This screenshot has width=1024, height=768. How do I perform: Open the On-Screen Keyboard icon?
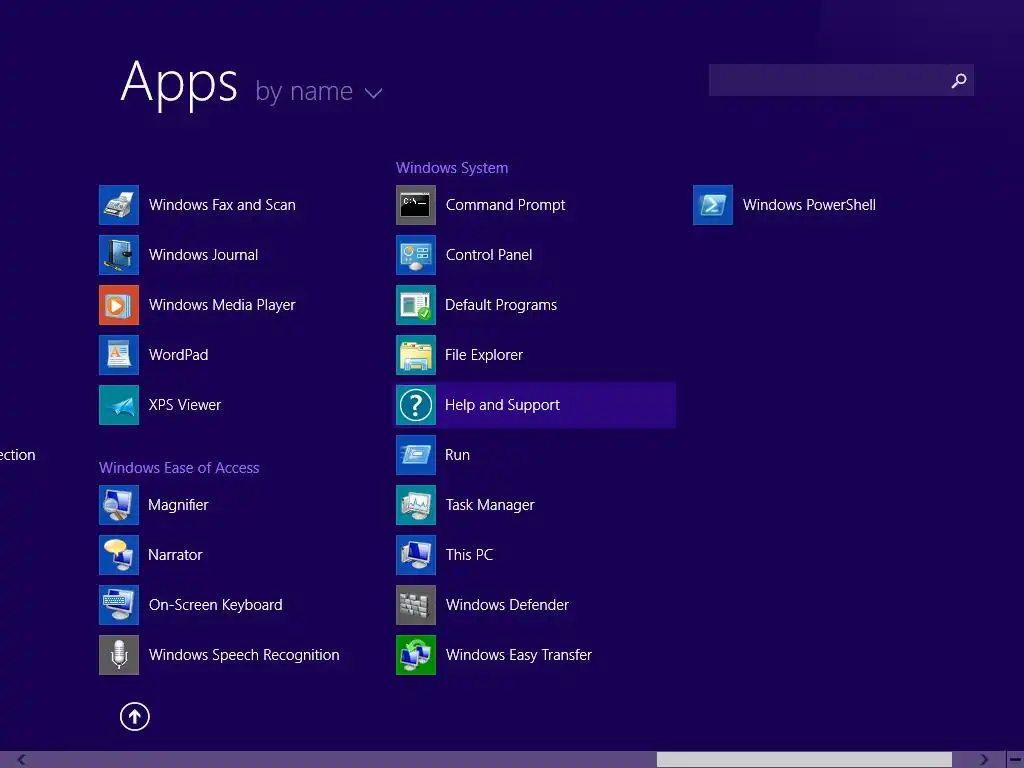[x=119, y=605]
